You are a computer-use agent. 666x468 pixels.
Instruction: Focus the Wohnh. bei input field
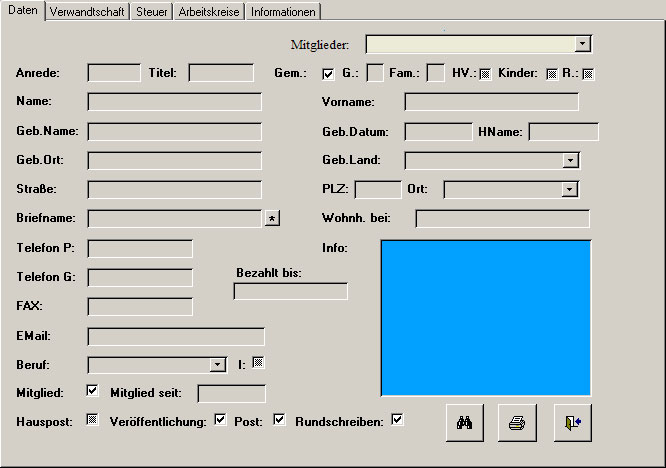pyautogui.click(x=502, y=218)
